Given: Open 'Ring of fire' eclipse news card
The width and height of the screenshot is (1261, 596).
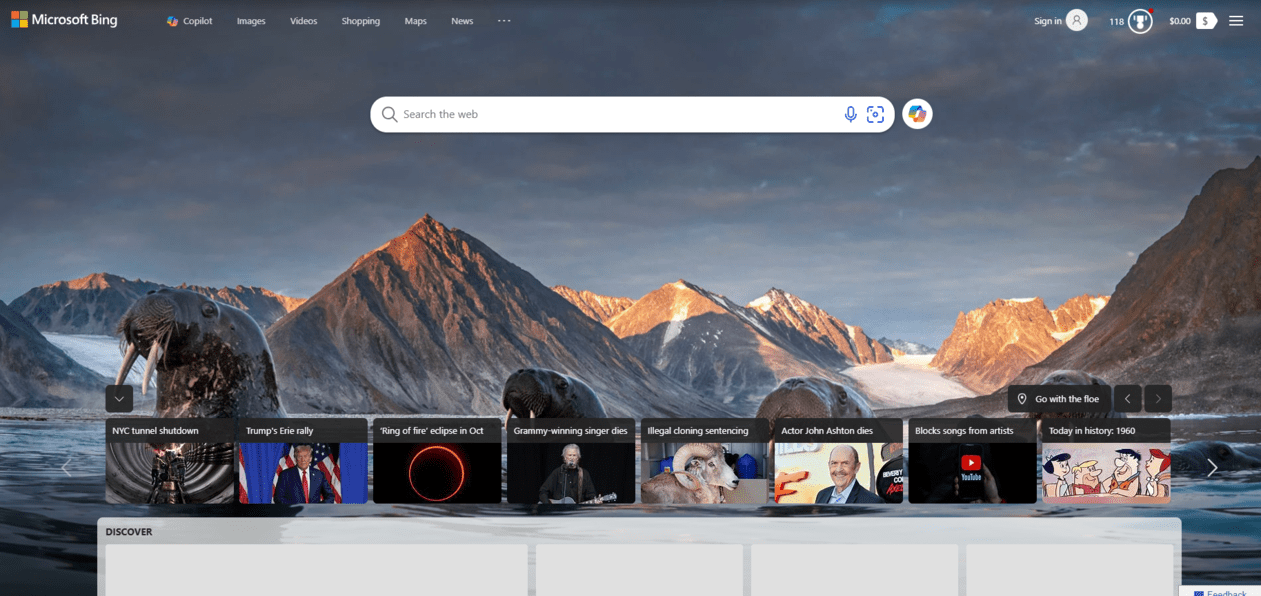Looking at the screenshot, I should pos(437,461).
